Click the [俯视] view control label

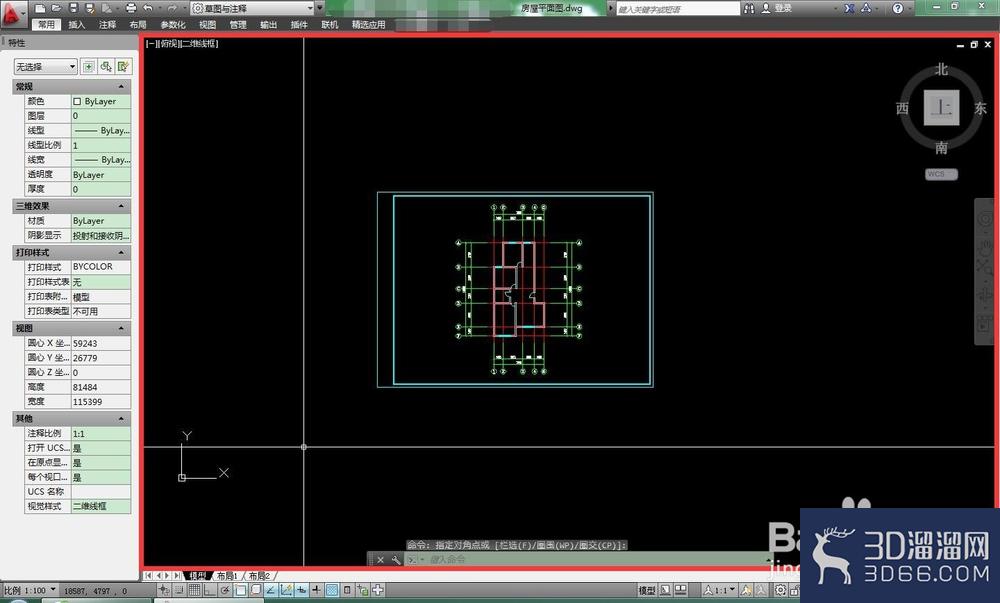point(169,43)
